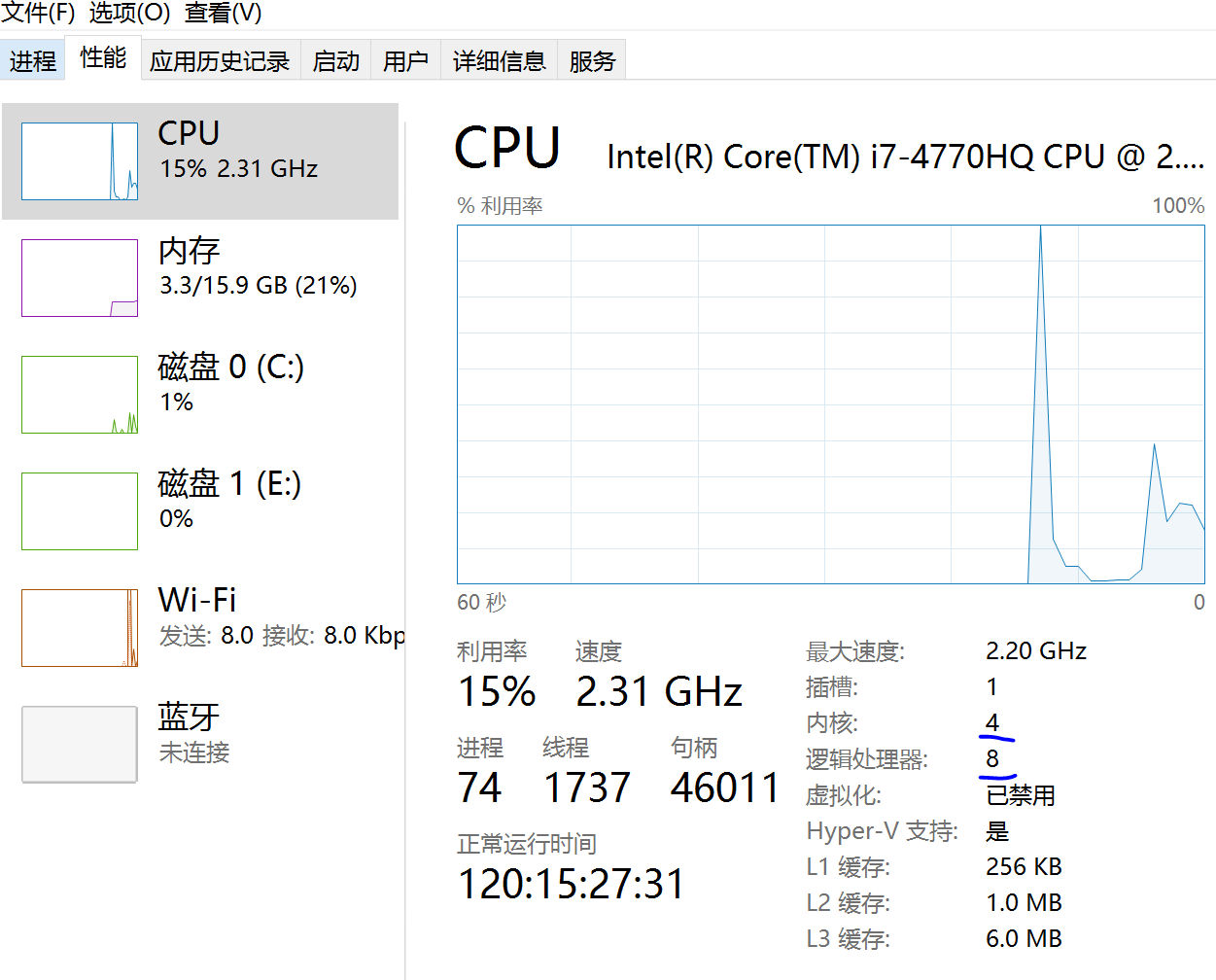
Task: Select the 磁盘 1 (E:) graph thumbnail
Action: click(80, 511)
